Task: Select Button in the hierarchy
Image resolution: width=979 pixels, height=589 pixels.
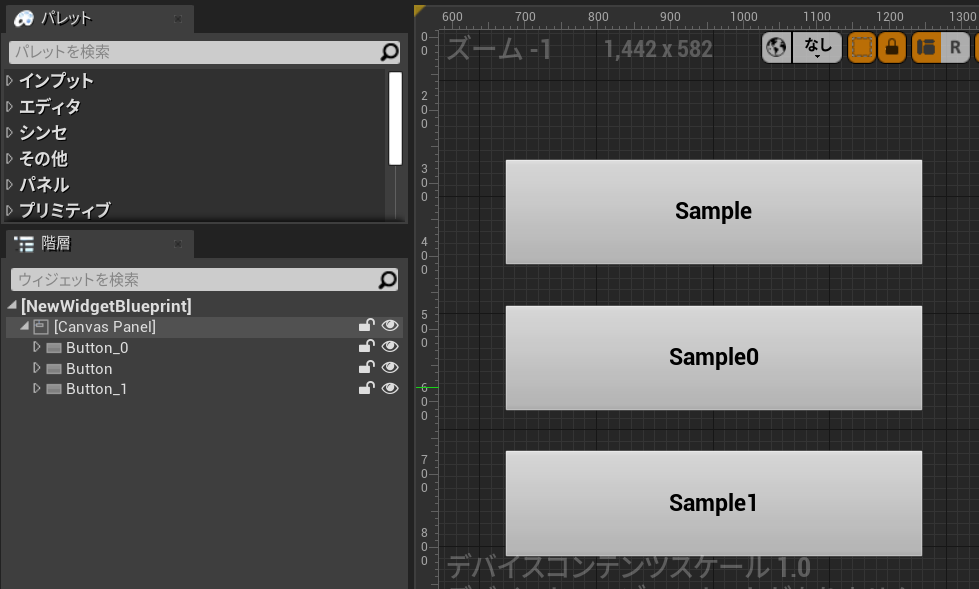Action: 89,369
